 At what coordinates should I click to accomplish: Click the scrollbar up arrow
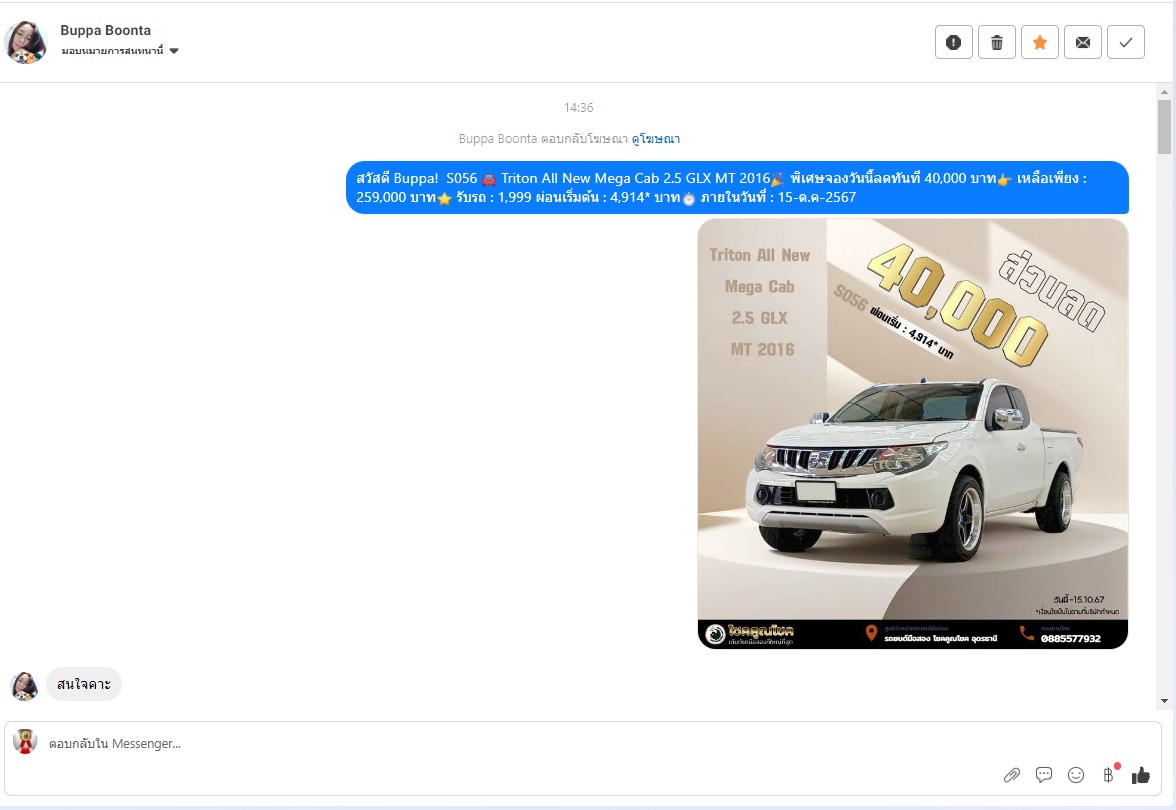pos(1164,92)
